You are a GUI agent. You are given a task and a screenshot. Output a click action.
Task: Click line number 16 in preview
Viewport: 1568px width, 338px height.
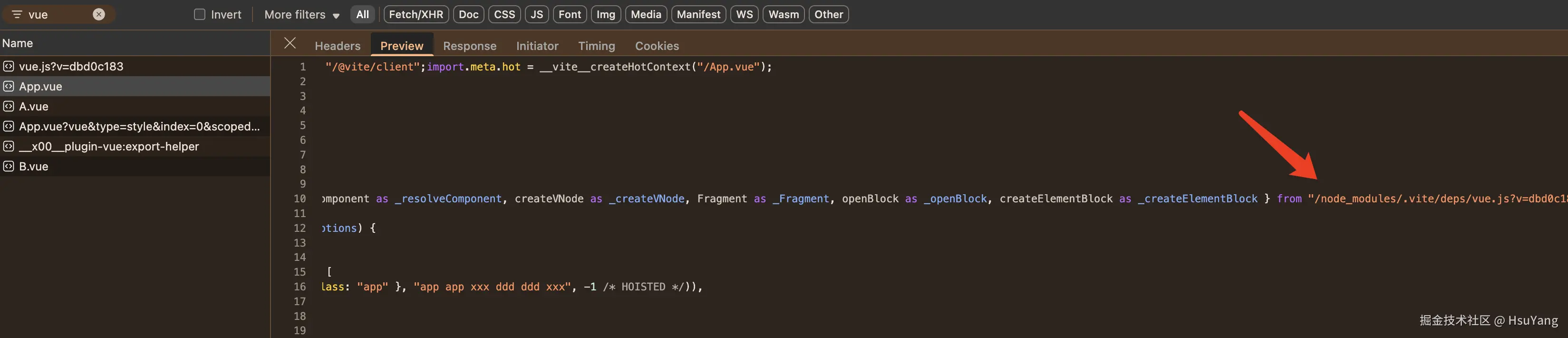[x=300, y=287]
